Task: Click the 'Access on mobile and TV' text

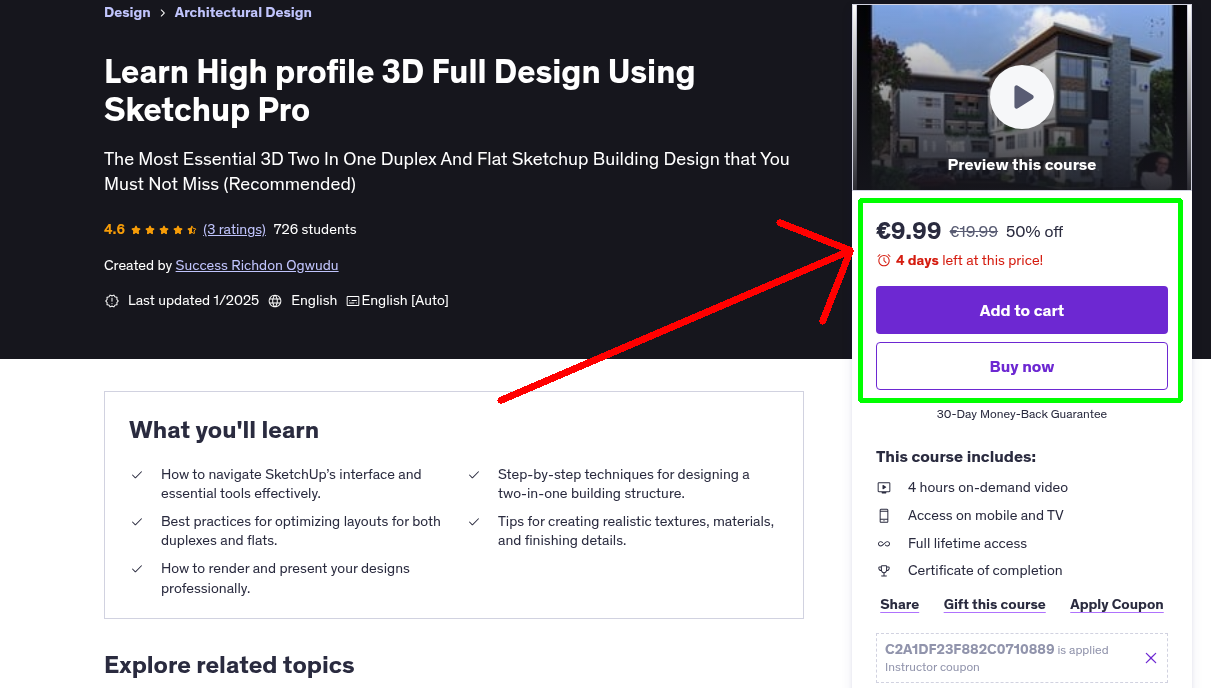Action: [985, 515]
